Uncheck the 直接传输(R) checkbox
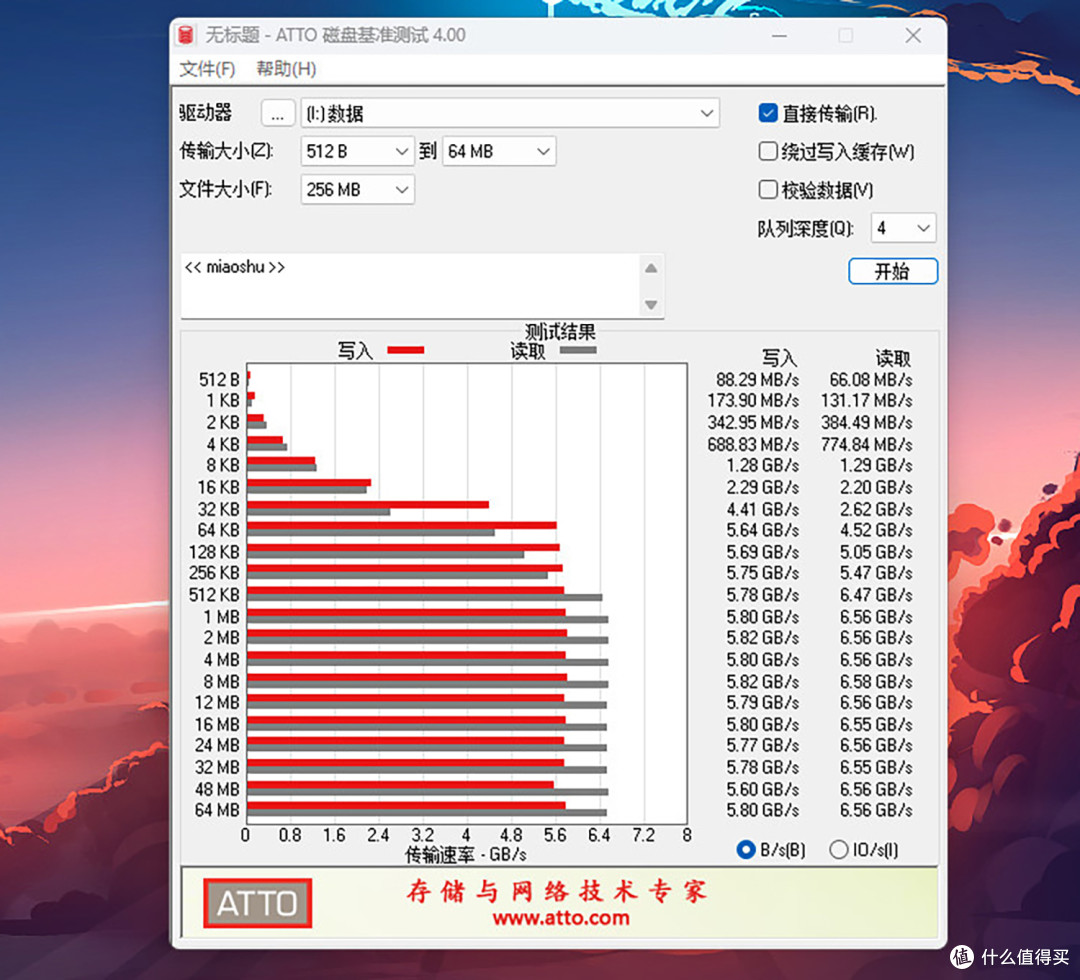The height and width of the screenshot is (980, 1080). click(768, 113)
